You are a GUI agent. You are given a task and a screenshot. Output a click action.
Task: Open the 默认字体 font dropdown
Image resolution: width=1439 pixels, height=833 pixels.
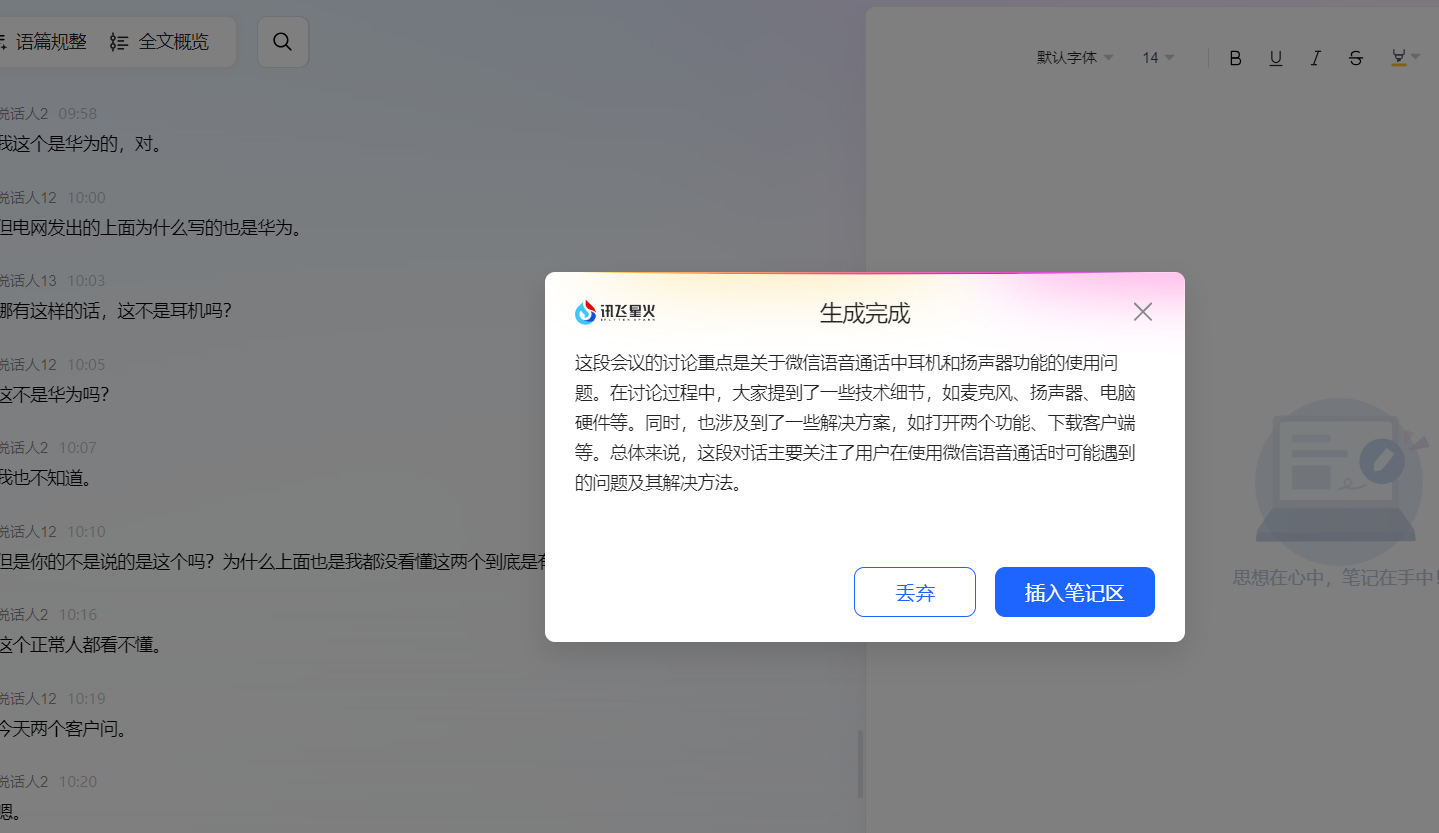[x=1075, y=58]
